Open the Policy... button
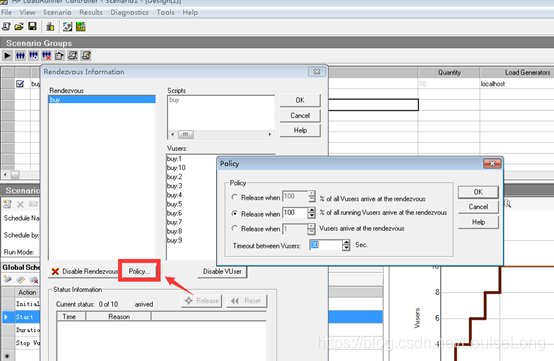554x361 pixels. pyautogui.click(x=139, y=271)
